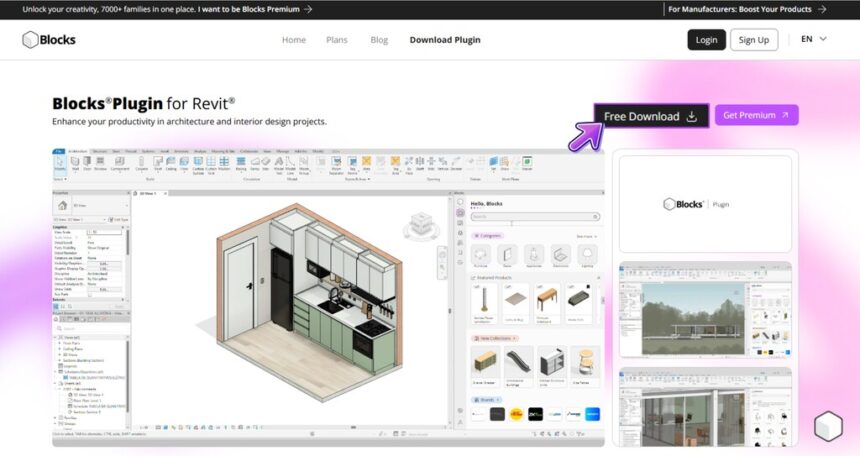860x456 pixels.
Task: Open the Plans nav item
Action: click(x=337, y=40)
